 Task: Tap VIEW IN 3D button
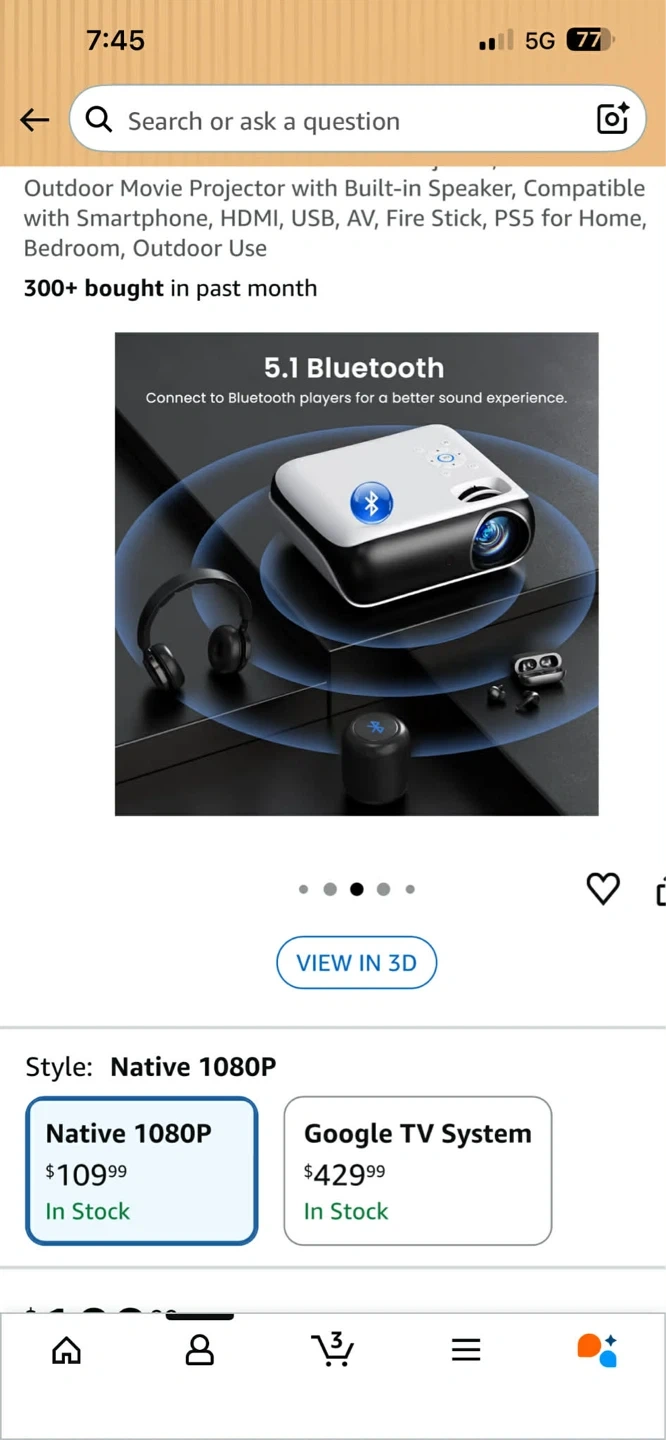tap(357, 963)
